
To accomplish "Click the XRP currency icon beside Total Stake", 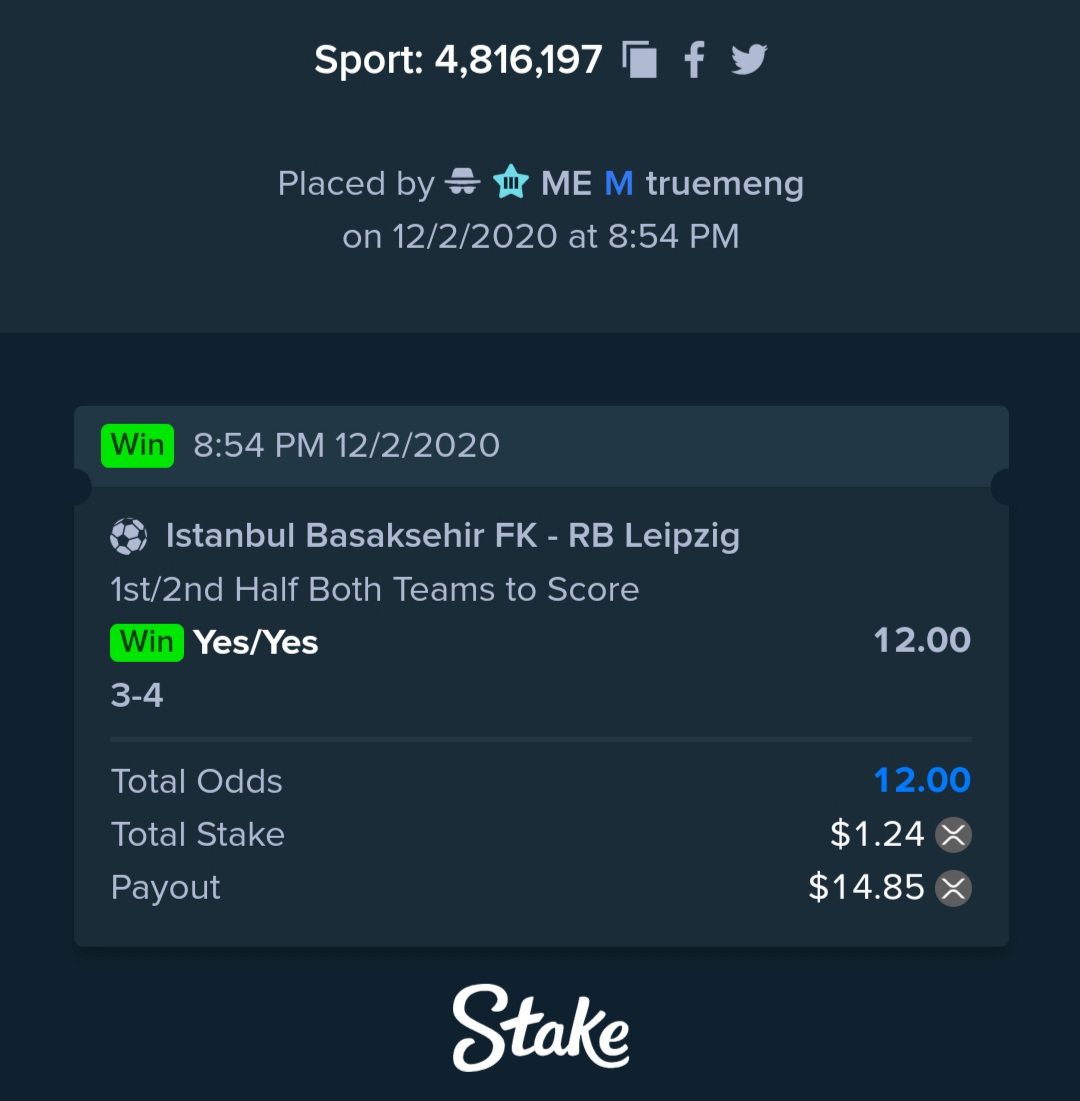I will (953, 835).
